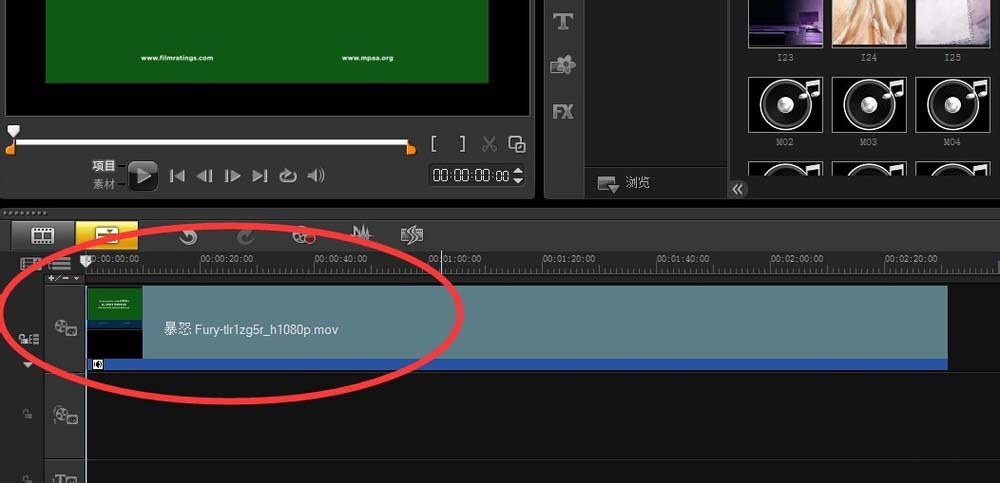Click the right orange trim marker
This screenshot has width=1000, height=483.
point(411,149)
